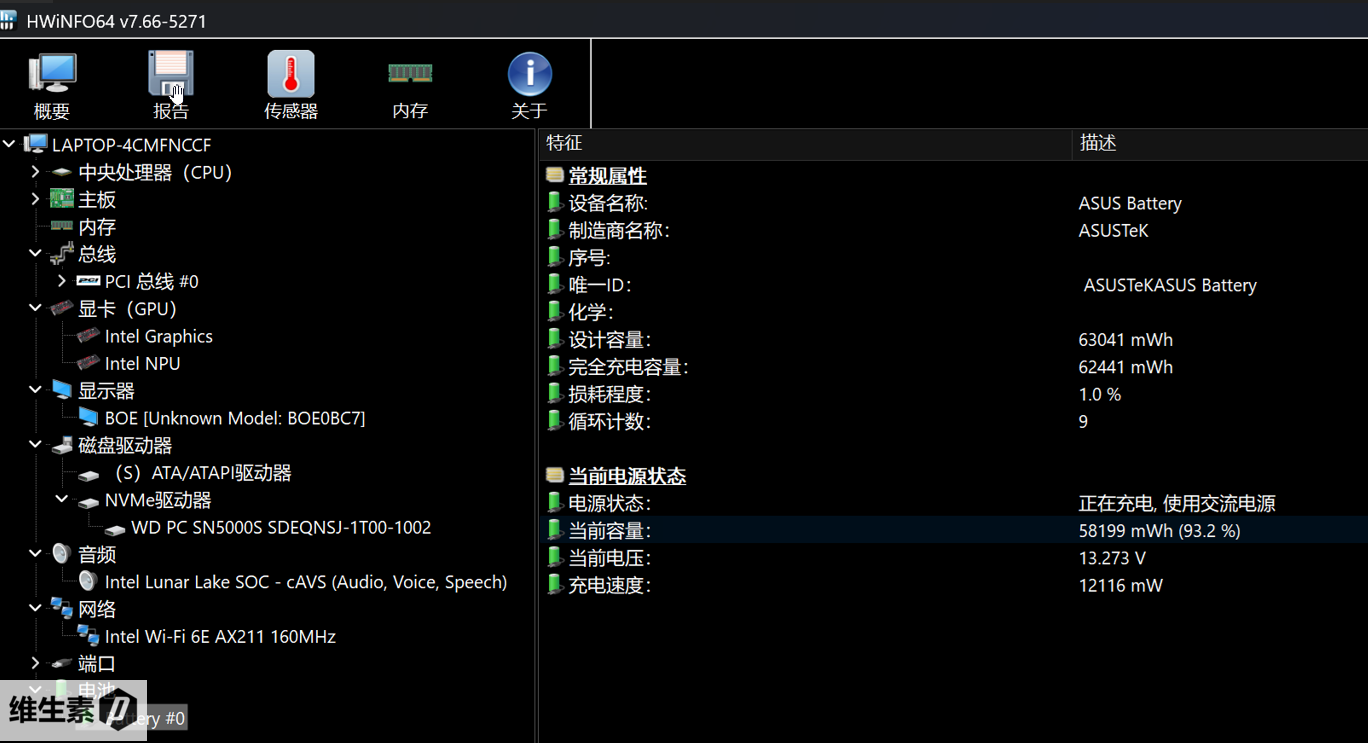Expand the PCI 总线 #0 node
The width and height of the screenshot is (1368, 743).
(x=62, y=282)
